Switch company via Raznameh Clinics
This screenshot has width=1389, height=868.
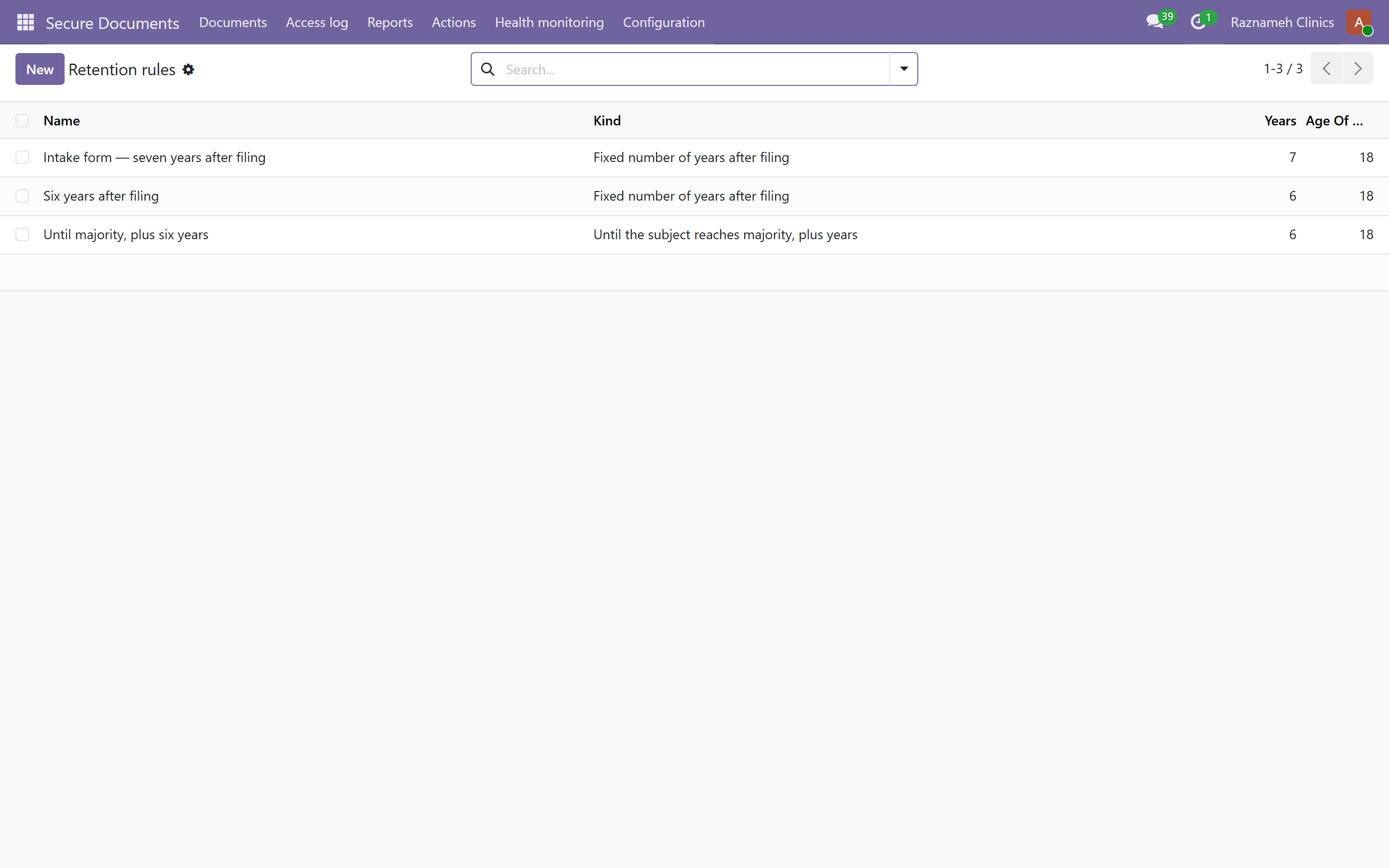coord(1281,22)
